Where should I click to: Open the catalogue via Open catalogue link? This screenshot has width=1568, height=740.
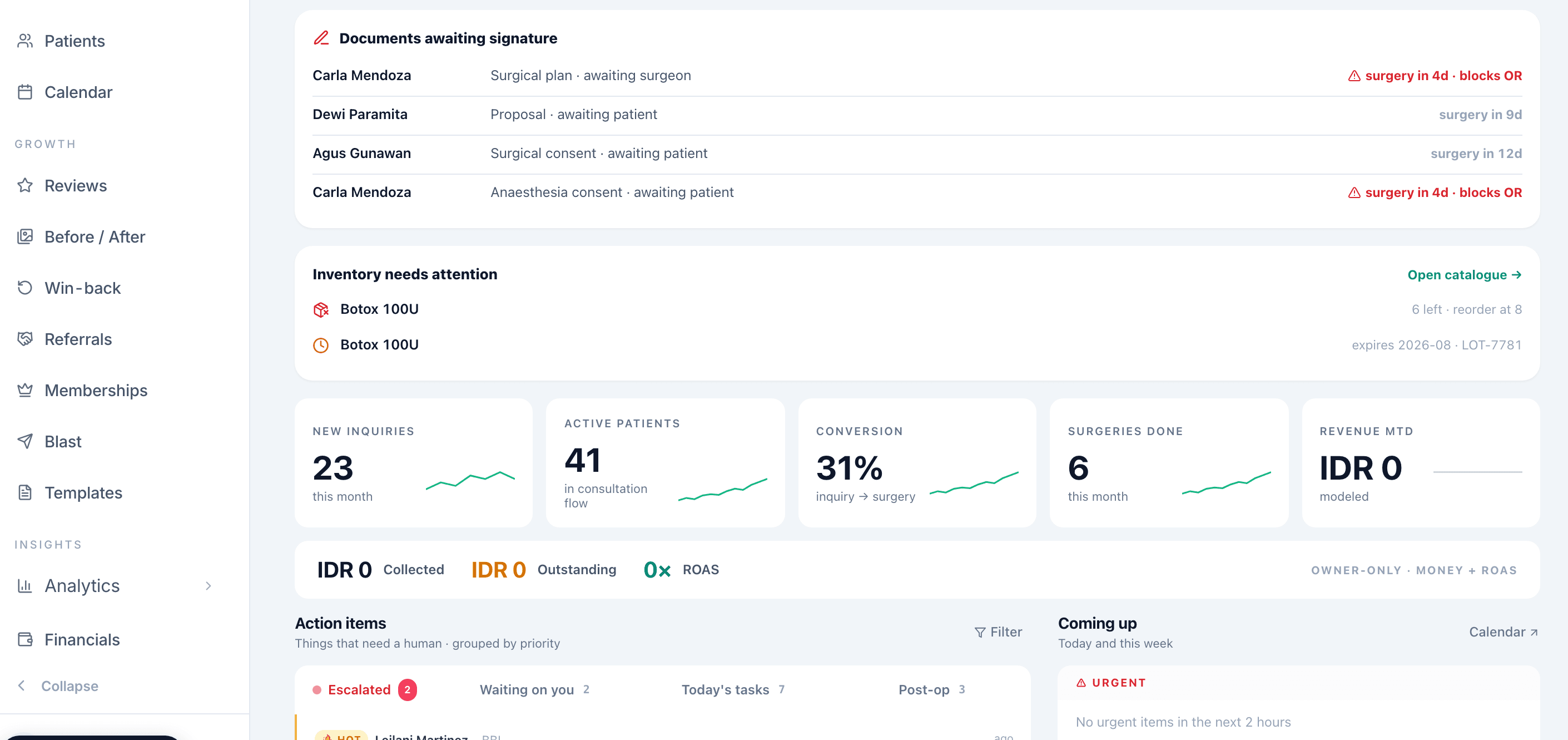(1465, 275)
